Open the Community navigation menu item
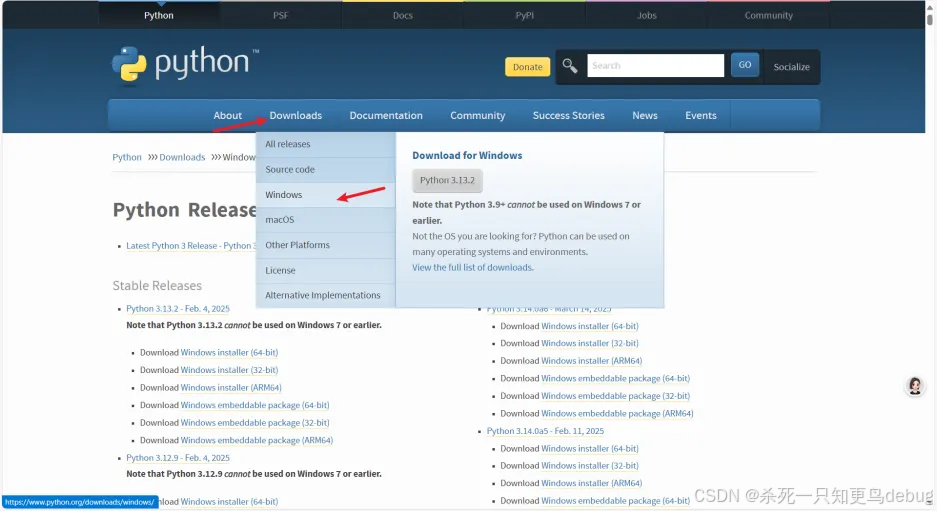 coord(477,115)
